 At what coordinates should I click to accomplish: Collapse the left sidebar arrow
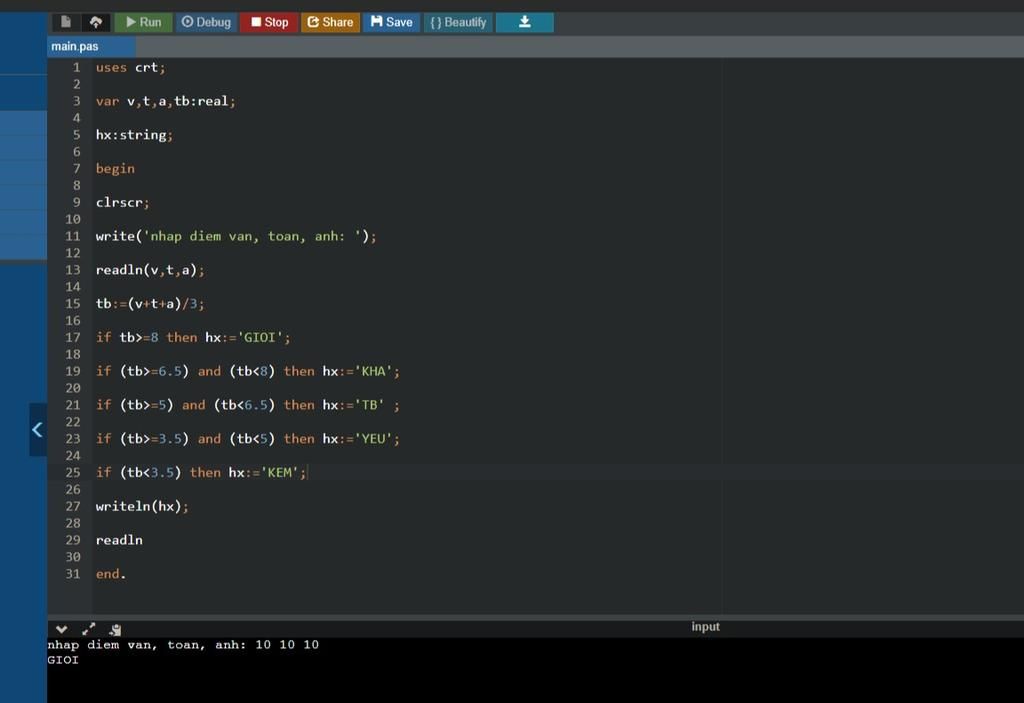tap(38, 429)
